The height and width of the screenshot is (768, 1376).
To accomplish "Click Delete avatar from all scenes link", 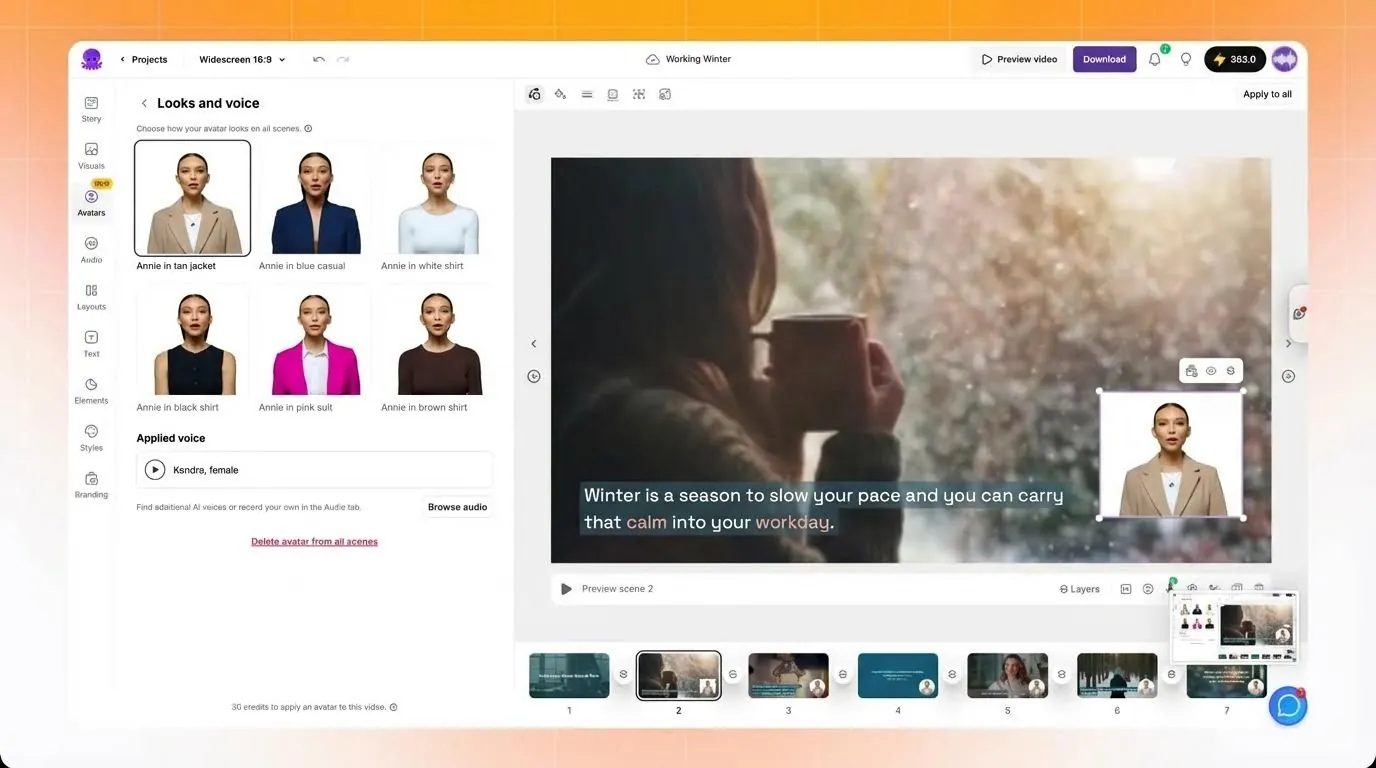I will [314, 542].
